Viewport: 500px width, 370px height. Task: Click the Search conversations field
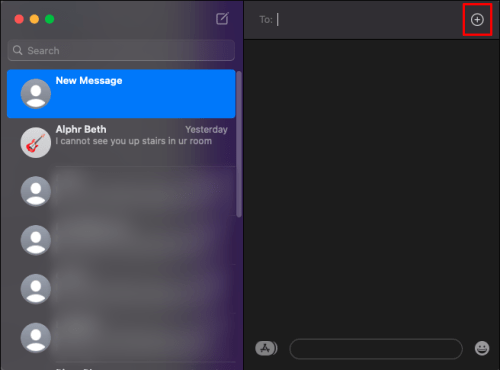point(121,50)
